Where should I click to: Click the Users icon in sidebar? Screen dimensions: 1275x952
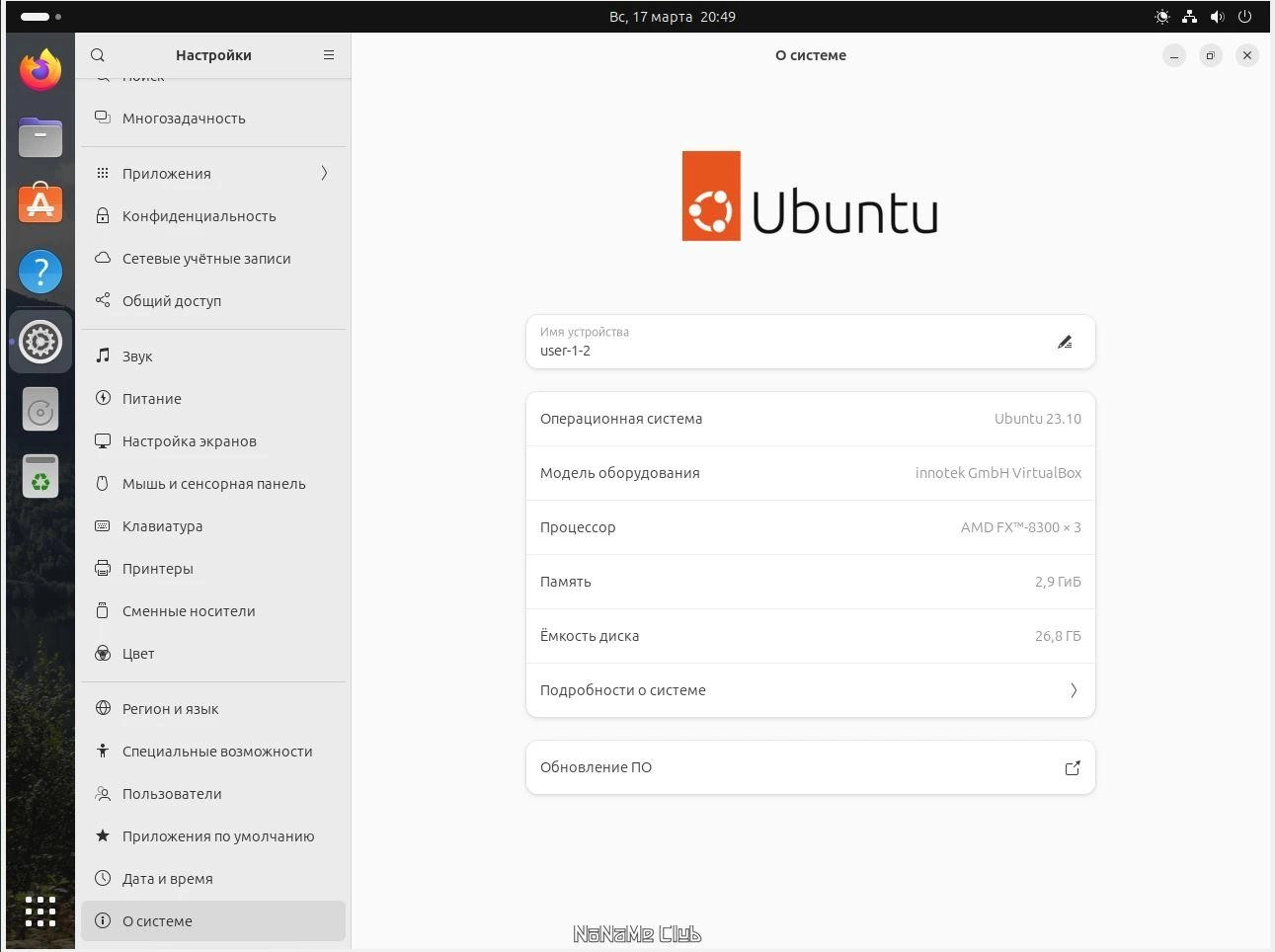[x=103, y=793]
